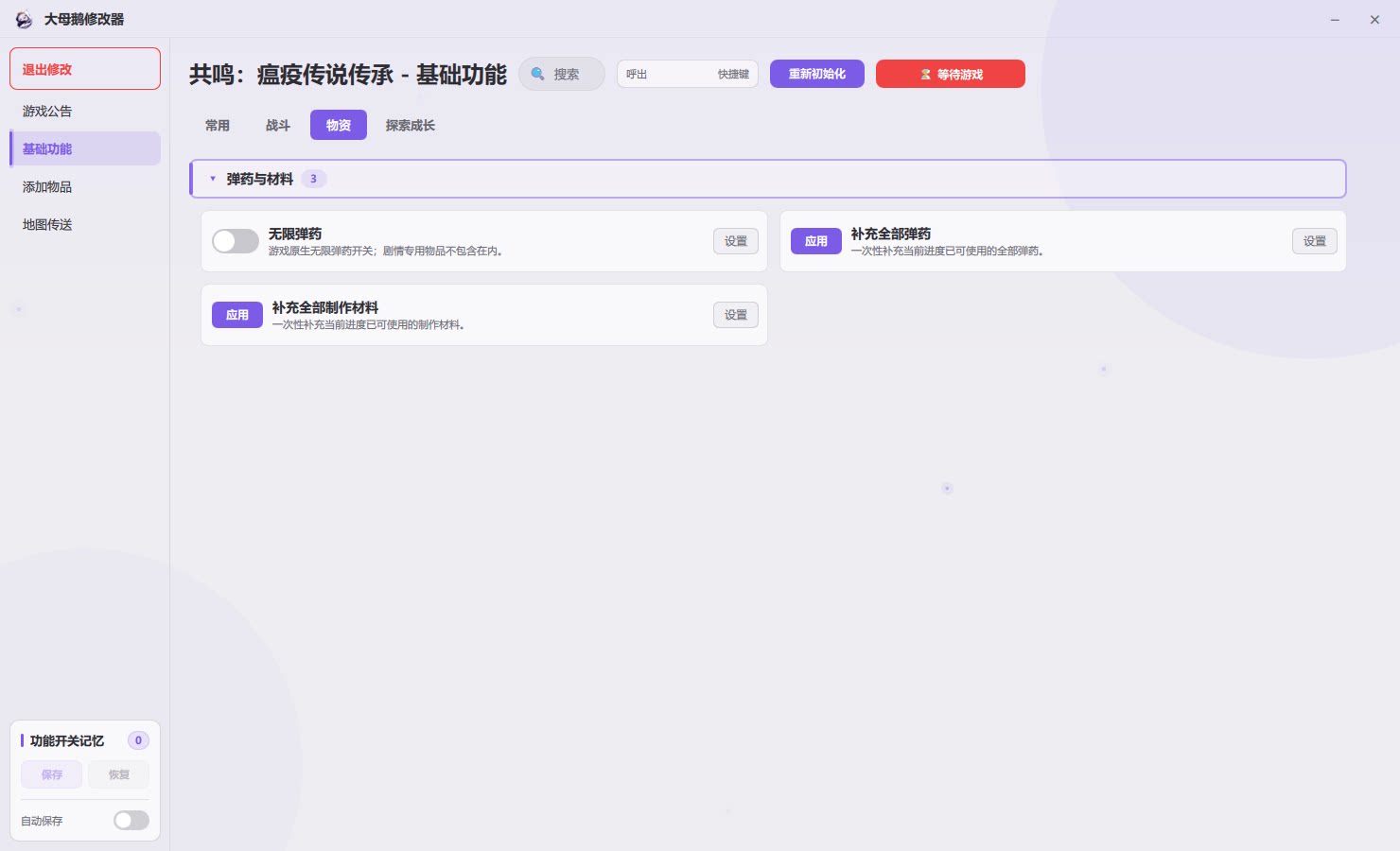Click the 重新初始化 button
The height and width of the screenshot is (851, 1400).
click(817, 74)
